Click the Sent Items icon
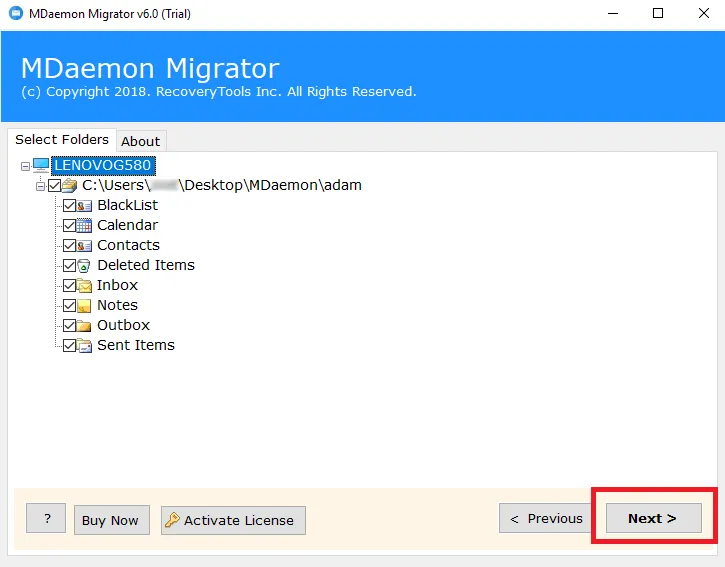Image resolution: width=725 pixels, height=567 pixels. [85, 346]
